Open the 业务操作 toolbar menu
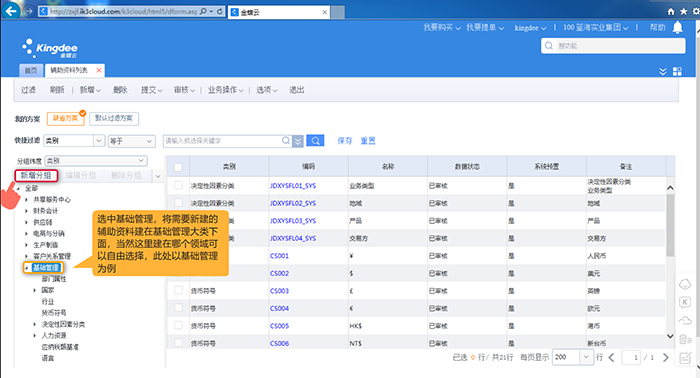Viewport: 700px width, 378px height. coord(225,90)
